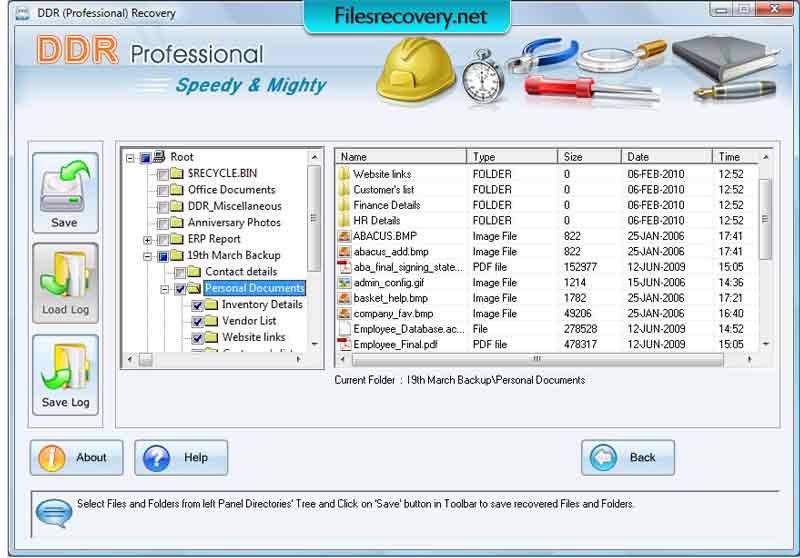The image size is (800, 558).
Task: Click the company_fav.bmp image icon
Action: tap(344, 313)
